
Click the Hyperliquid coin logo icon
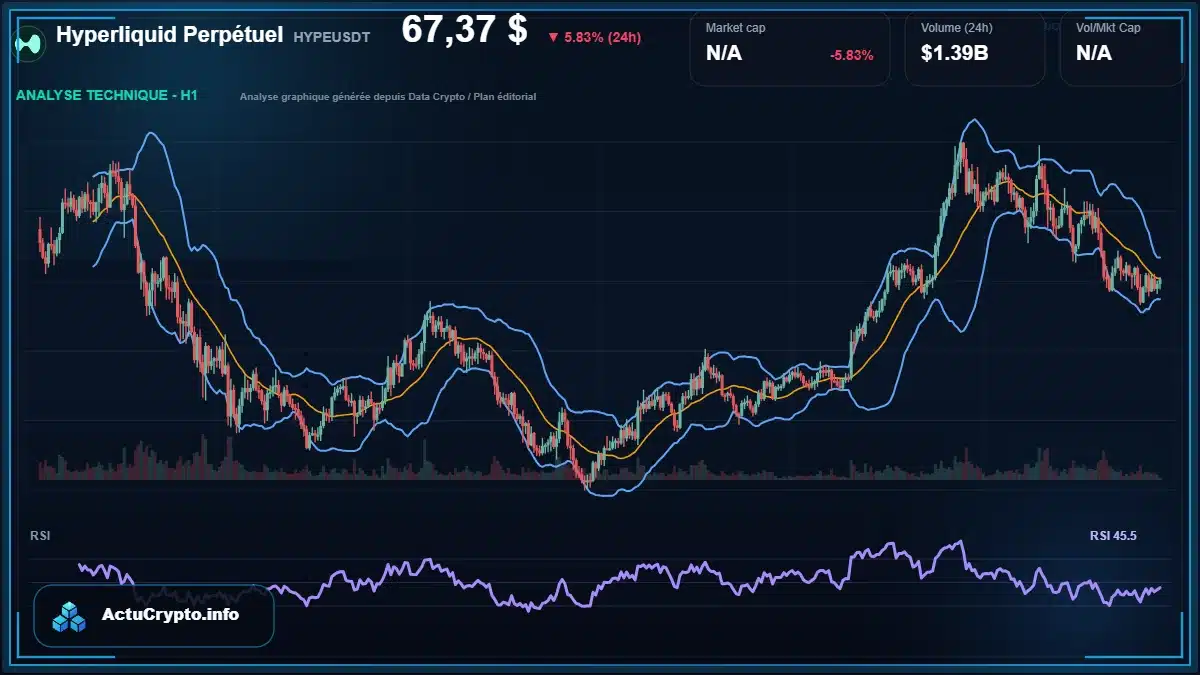pos(30,42)
